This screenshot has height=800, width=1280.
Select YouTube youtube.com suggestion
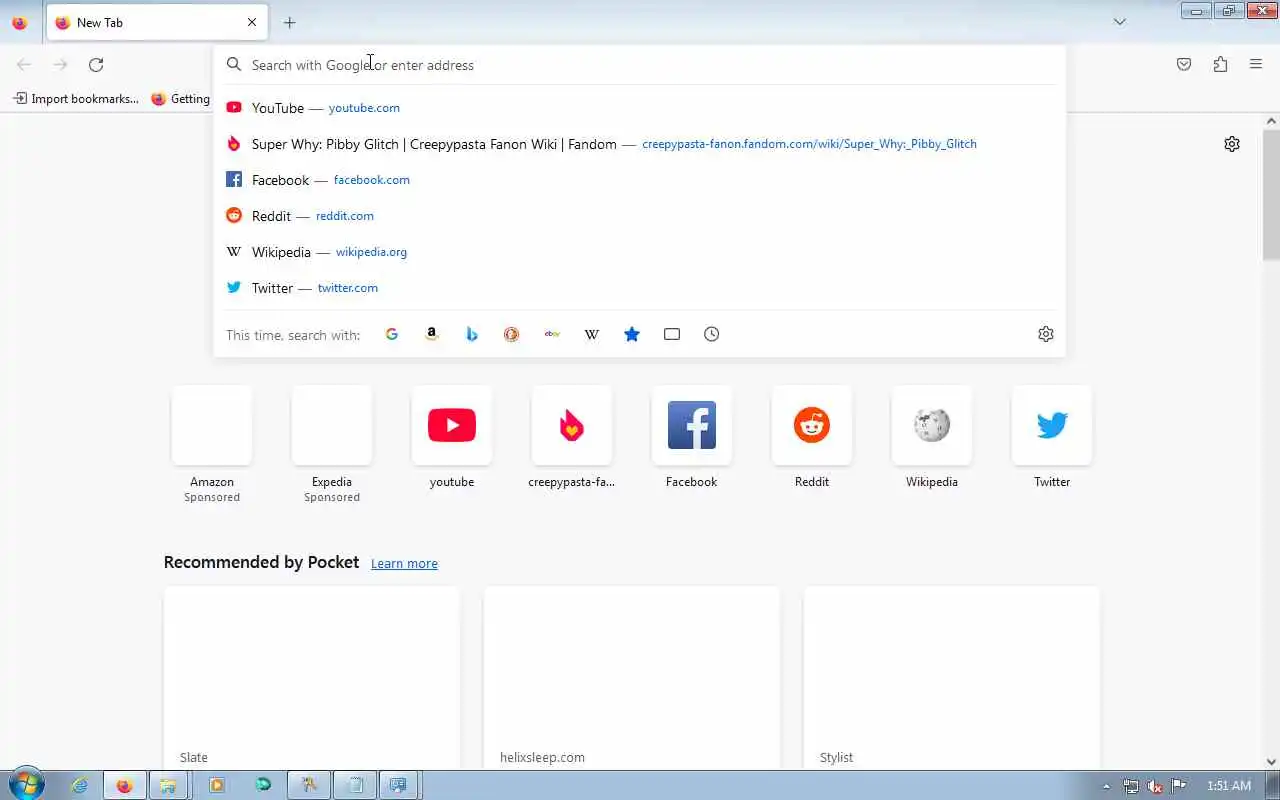coord(640,108)
